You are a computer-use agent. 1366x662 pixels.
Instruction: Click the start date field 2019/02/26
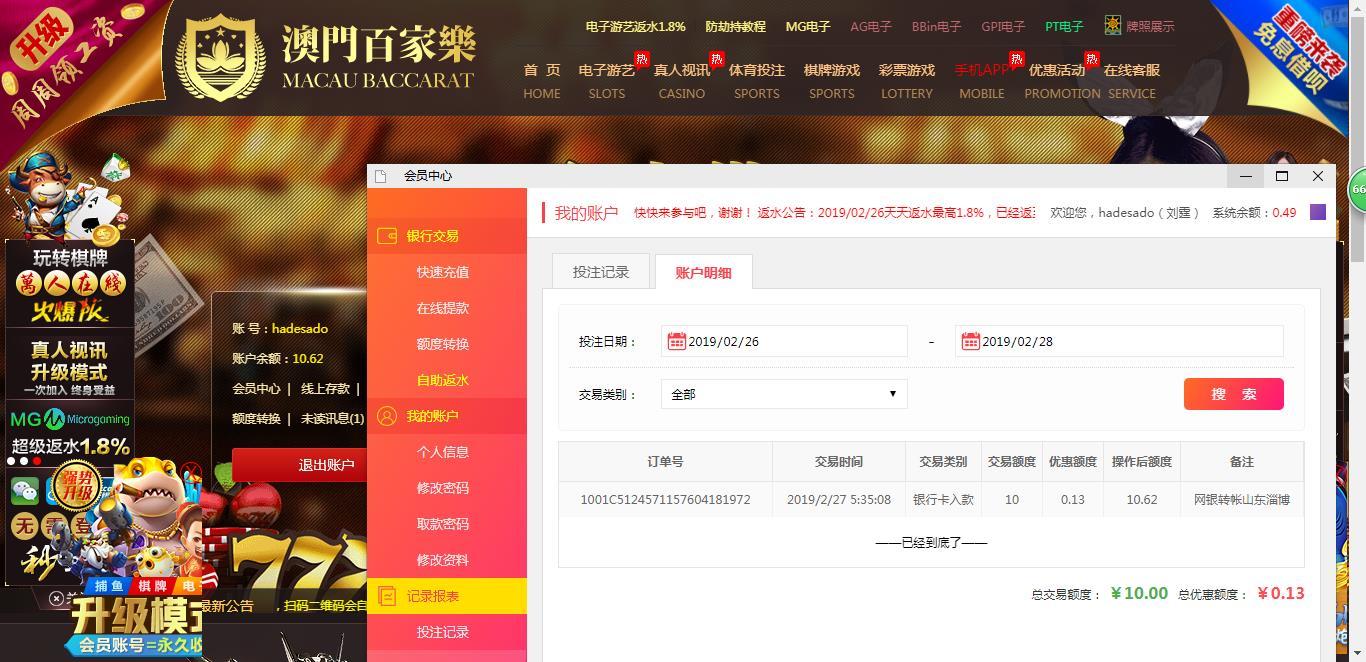click(784, 341)
